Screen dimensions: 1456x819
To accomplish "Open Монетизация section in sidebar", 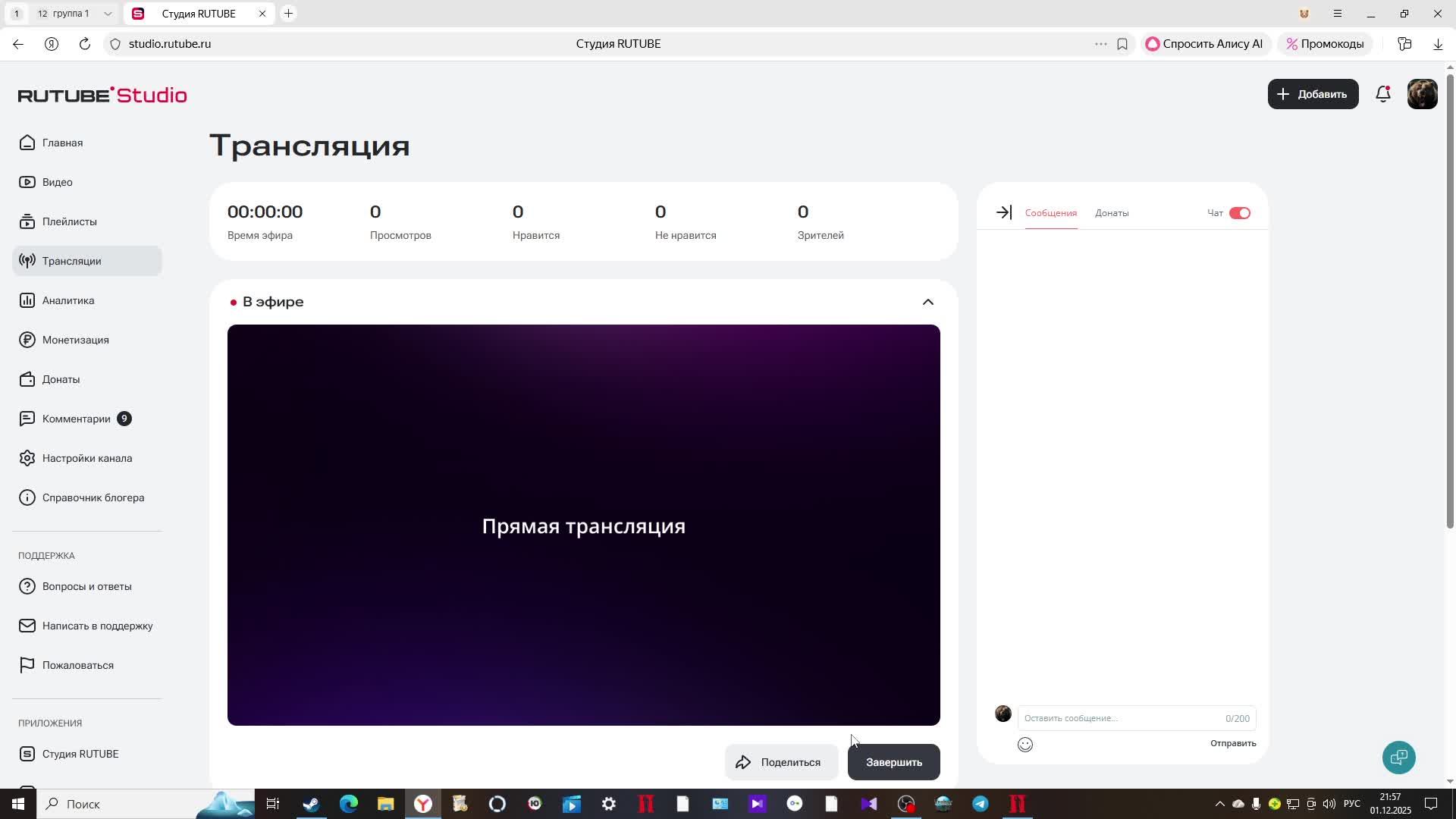I will [x=75, y=340].
